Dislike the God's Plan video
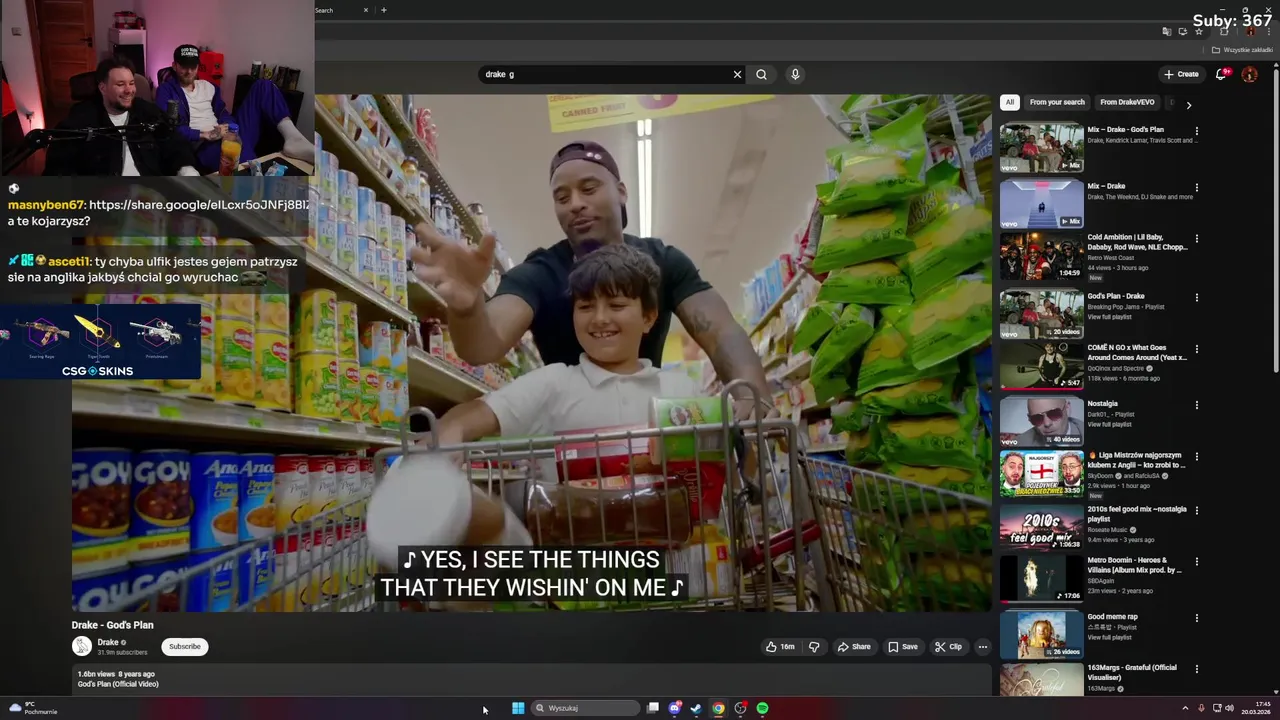1280x720 pixels. click(x=814, y=647)
